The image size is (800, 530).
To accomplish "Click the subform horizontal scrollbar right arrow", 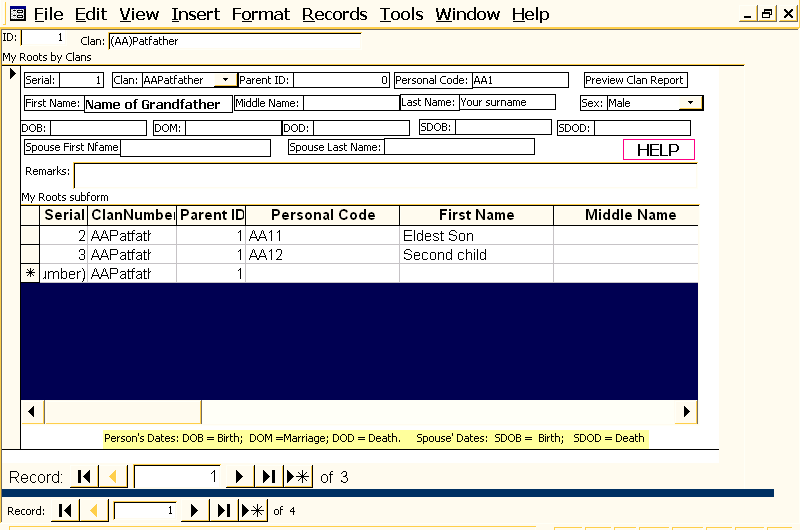I will [x=687, y=411].
